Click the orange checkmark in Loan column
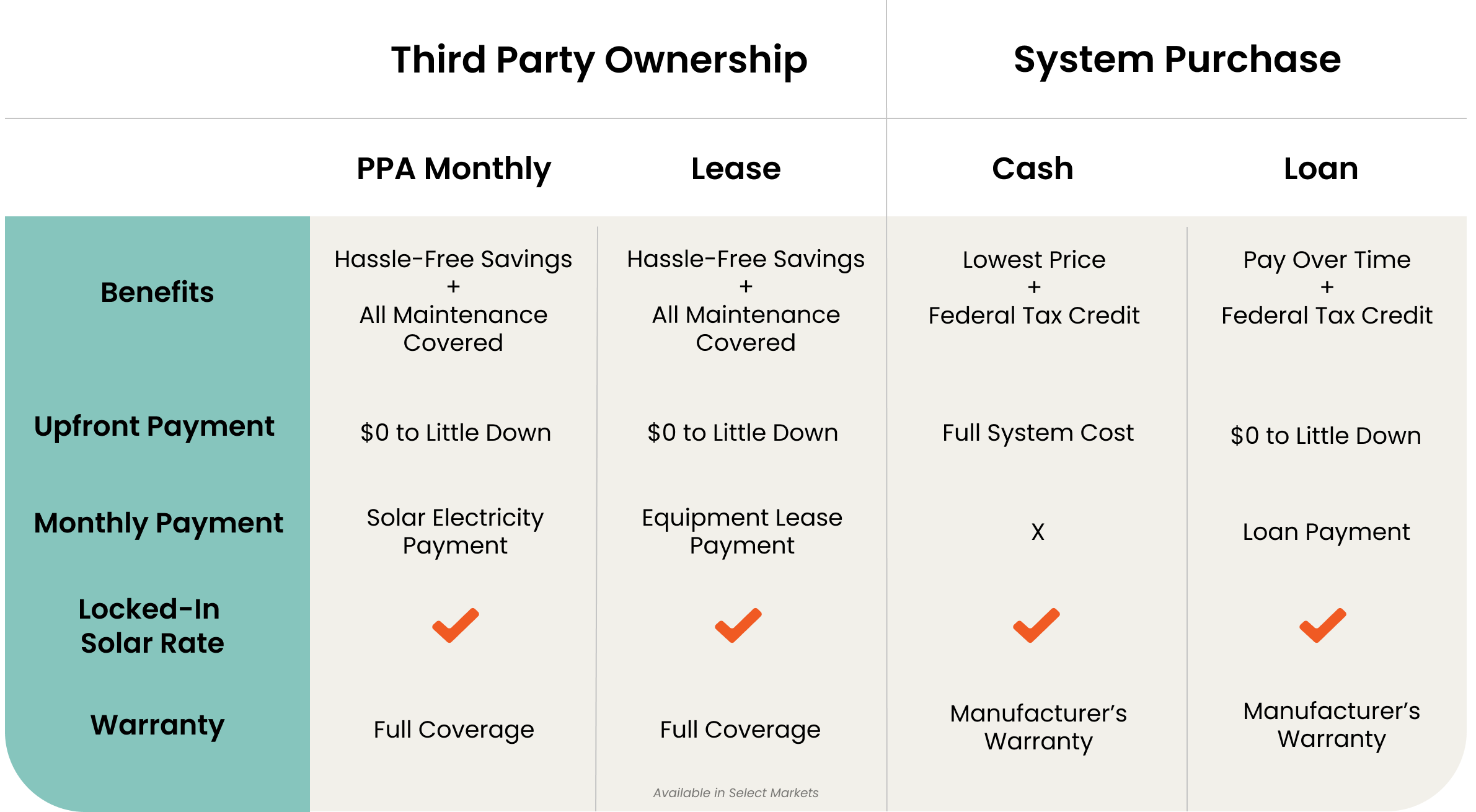Screen dimensions: 1476x812 (x=1323, y=625)
